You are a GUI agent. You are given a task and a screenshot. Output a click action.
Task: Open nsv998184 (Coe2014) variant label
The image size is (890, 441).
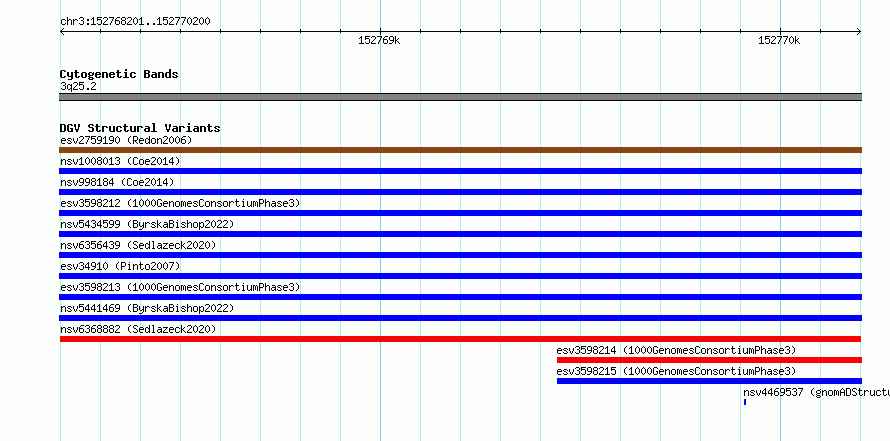(117, 182)
